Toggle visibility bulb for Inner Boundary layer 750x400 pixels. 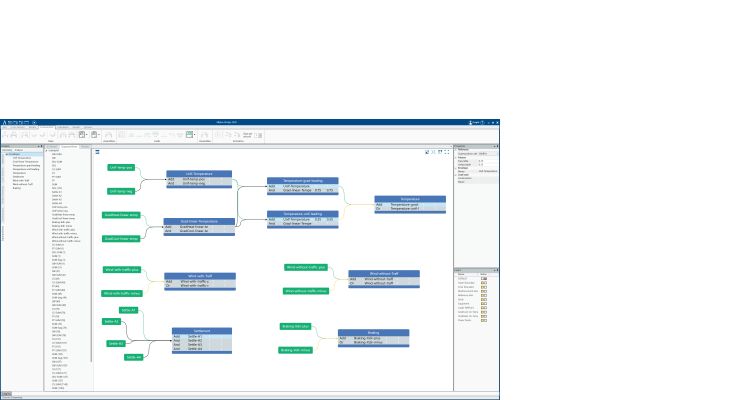(x=483, y=287)
